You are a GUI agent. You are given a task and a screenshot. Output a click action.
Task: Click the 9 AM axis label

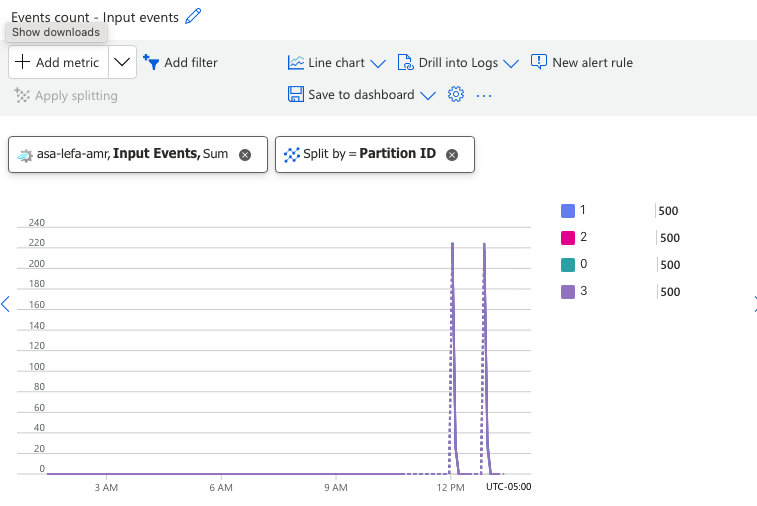336,488
